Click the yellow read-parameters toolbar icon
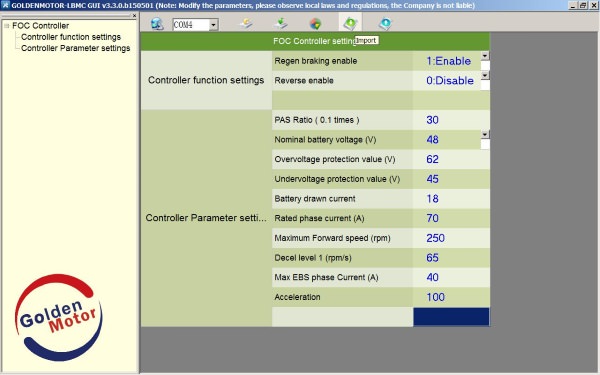The height and width of the screenshot is (375, 600). click(246, 24)
